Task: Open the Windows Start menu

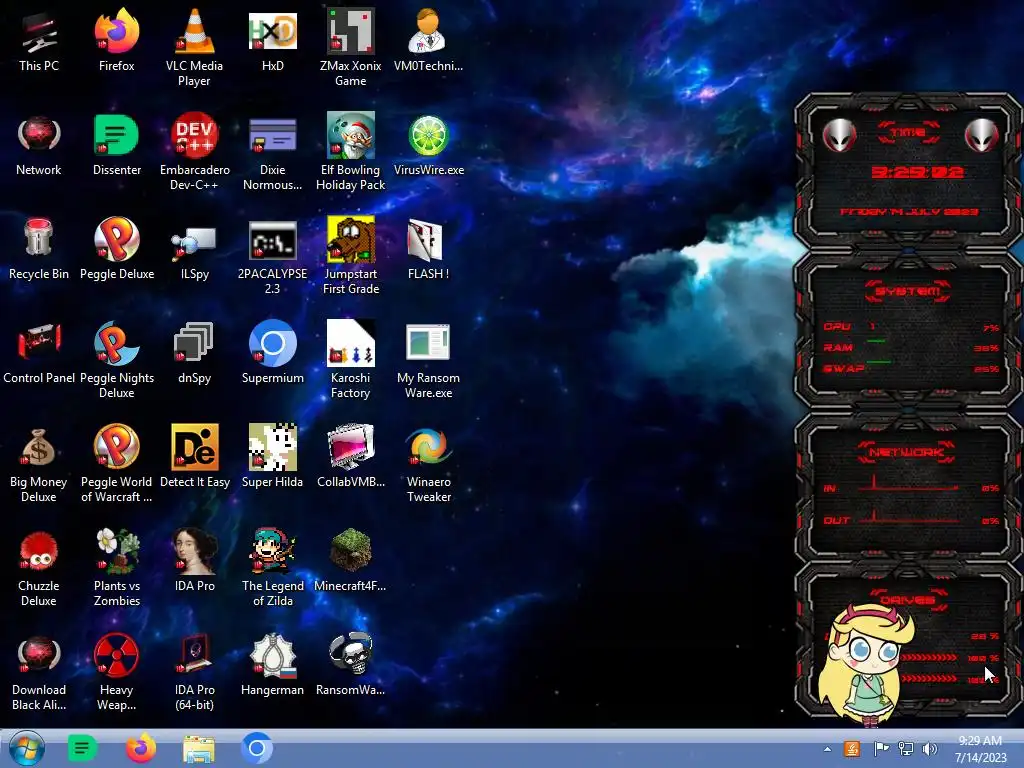Action: (26, 748)
